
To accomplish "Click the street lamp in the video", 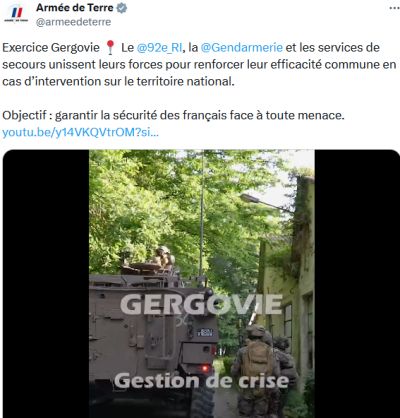I will [x=266, y=202].
